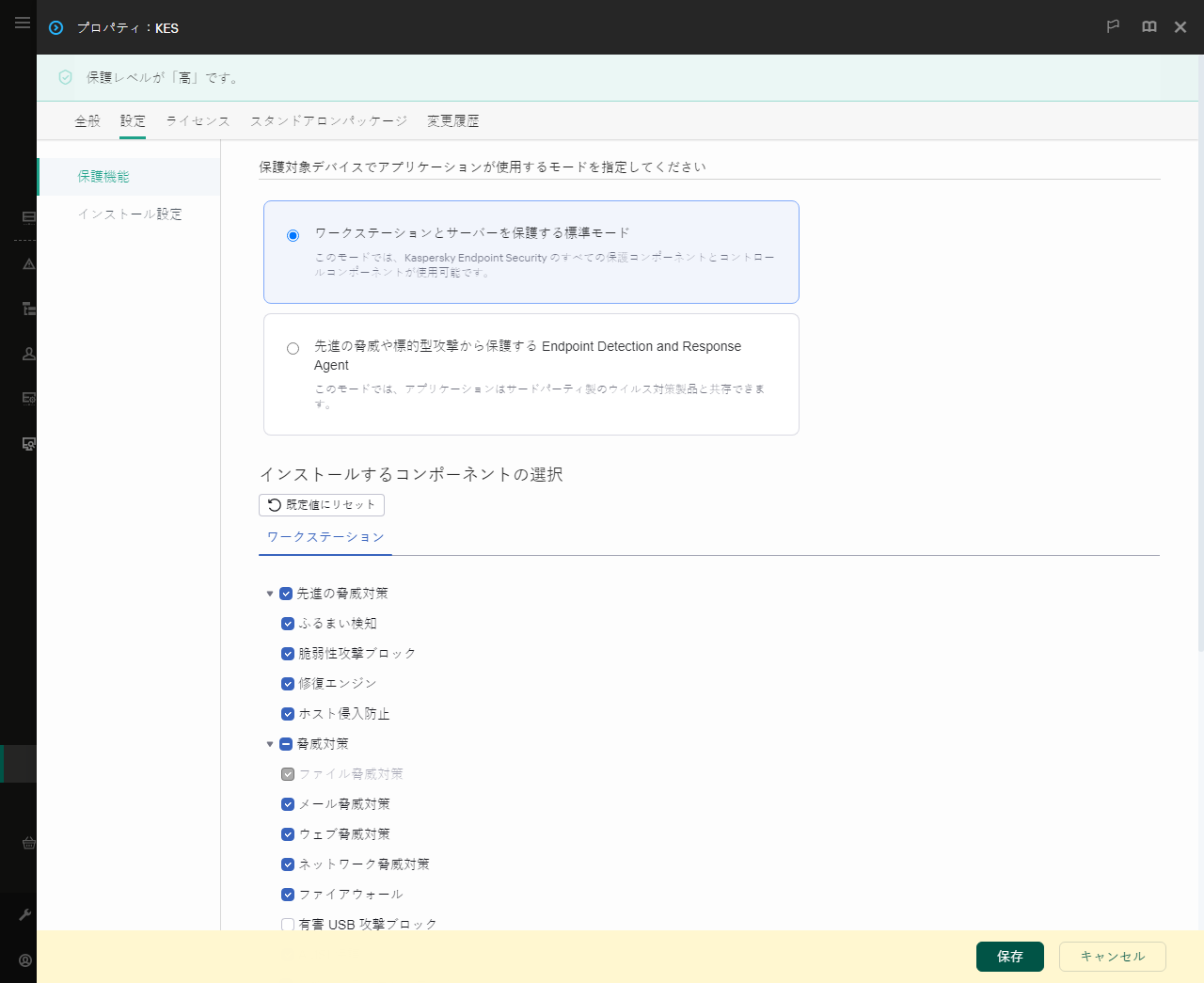The width and height of the screenshot is (1204, 983).
Task: Select the ワークステーション components tab
Action: click(325, 537)
